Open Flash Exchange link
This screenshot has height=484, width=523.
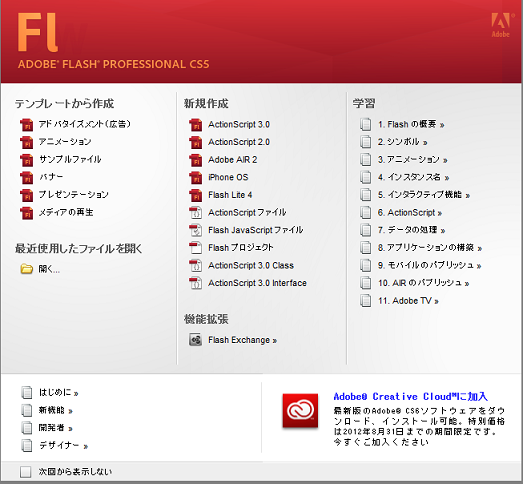[x=242, y=340]
